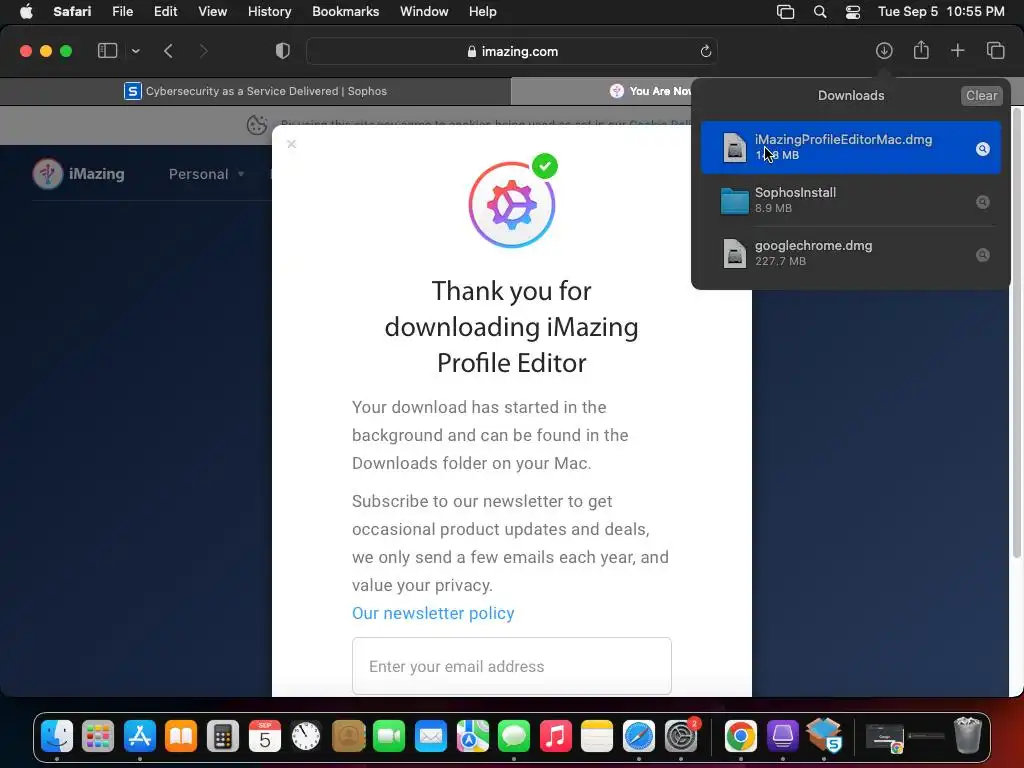Image resolution: width=1024 pixels, height=768 pixels.
Task: Clear the downloads list
Action: coord(981,95)
